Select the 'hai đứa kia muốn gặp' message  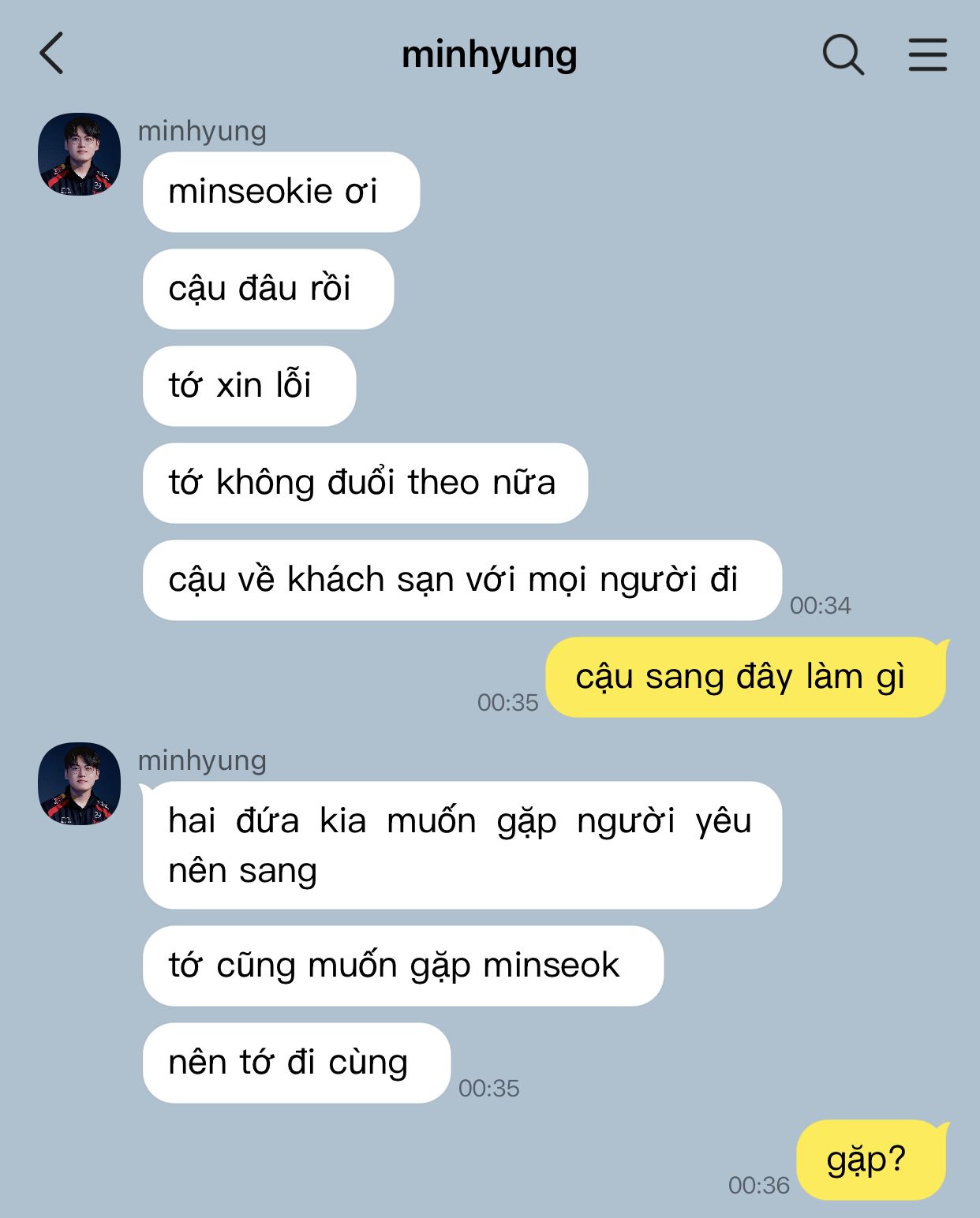pyautogui.click(x=462, y=845)
